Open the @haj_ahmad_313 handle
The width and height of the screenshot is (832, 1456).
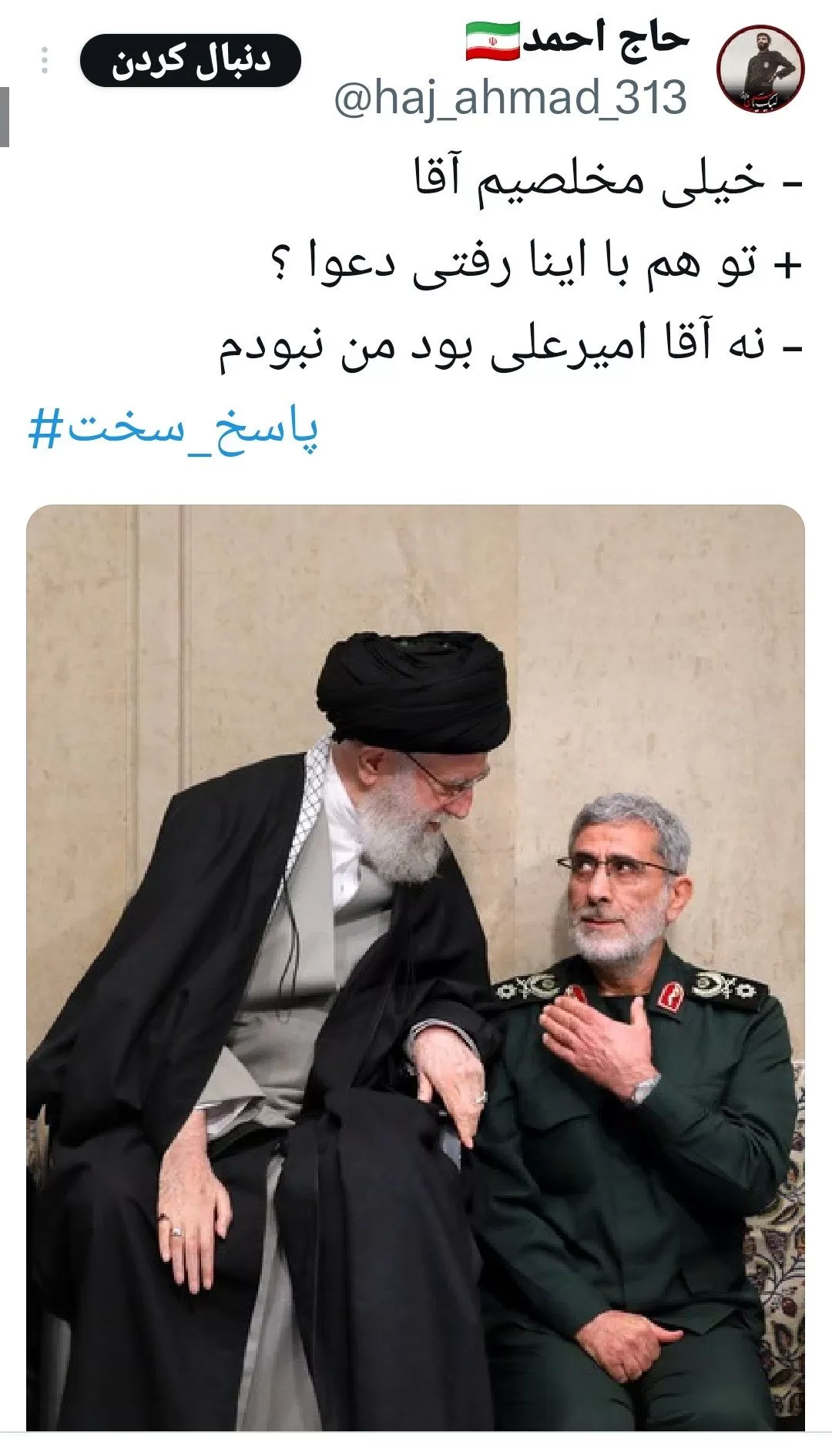(510, 98)
